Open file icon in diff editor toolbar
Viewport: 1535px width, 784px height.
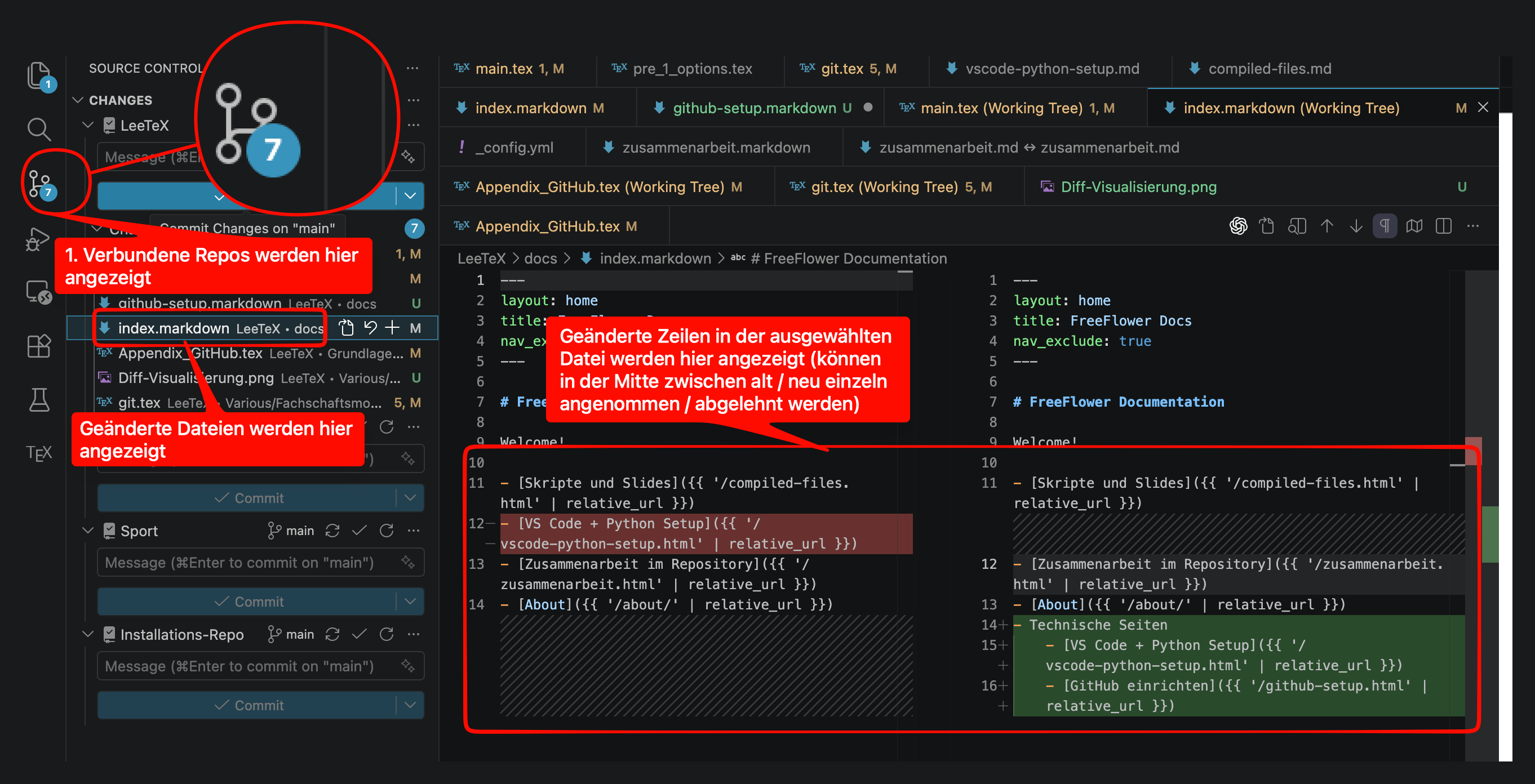click(x=1266, y=226)
